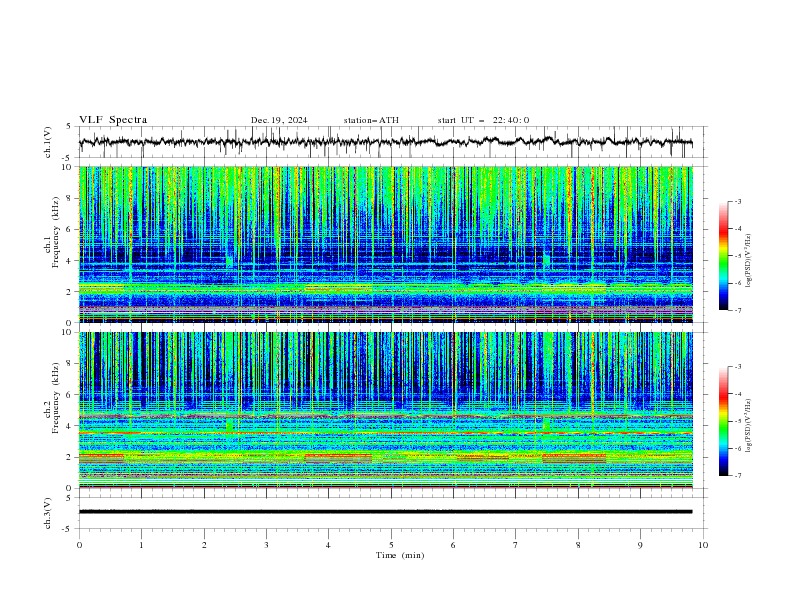792x612 pixels.
Task: Click the color bar beside ch.2 spectrogram
Action: (x=724, y=421)
